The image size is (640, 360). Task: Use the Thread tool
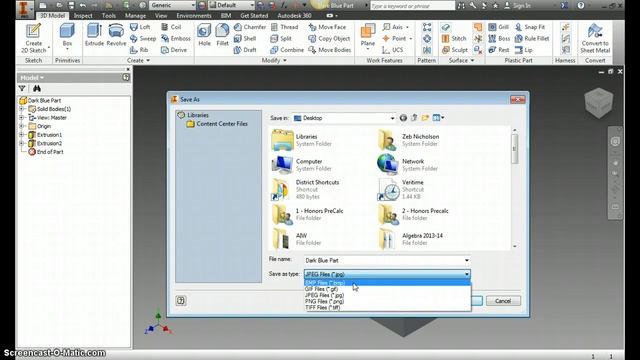coord(284,27)
